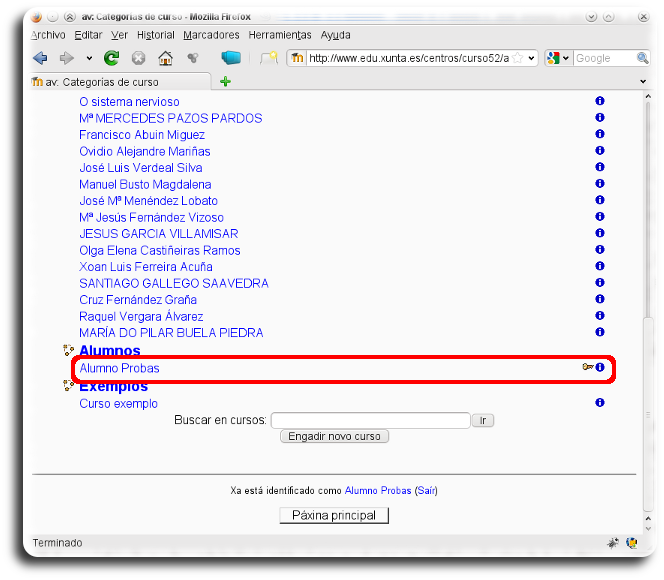The image size is (664, 580).
Task: Open the Herramientas menu
Action: tap(280, 35)
